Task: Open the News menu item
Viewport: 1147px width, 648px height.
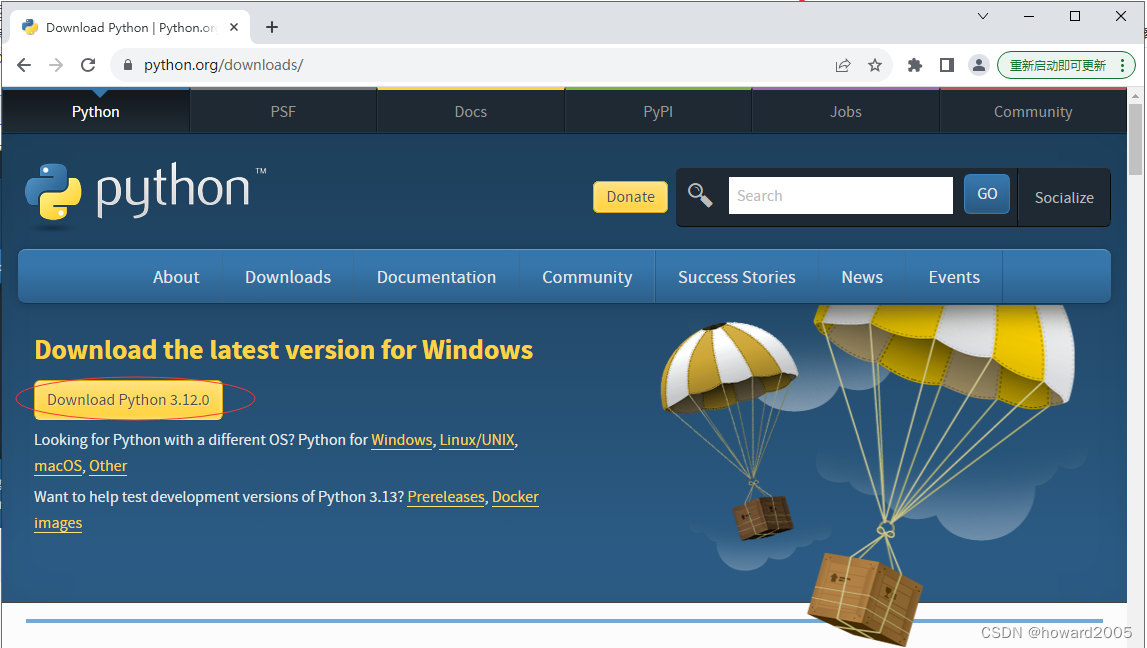Action: click(862, 277)
